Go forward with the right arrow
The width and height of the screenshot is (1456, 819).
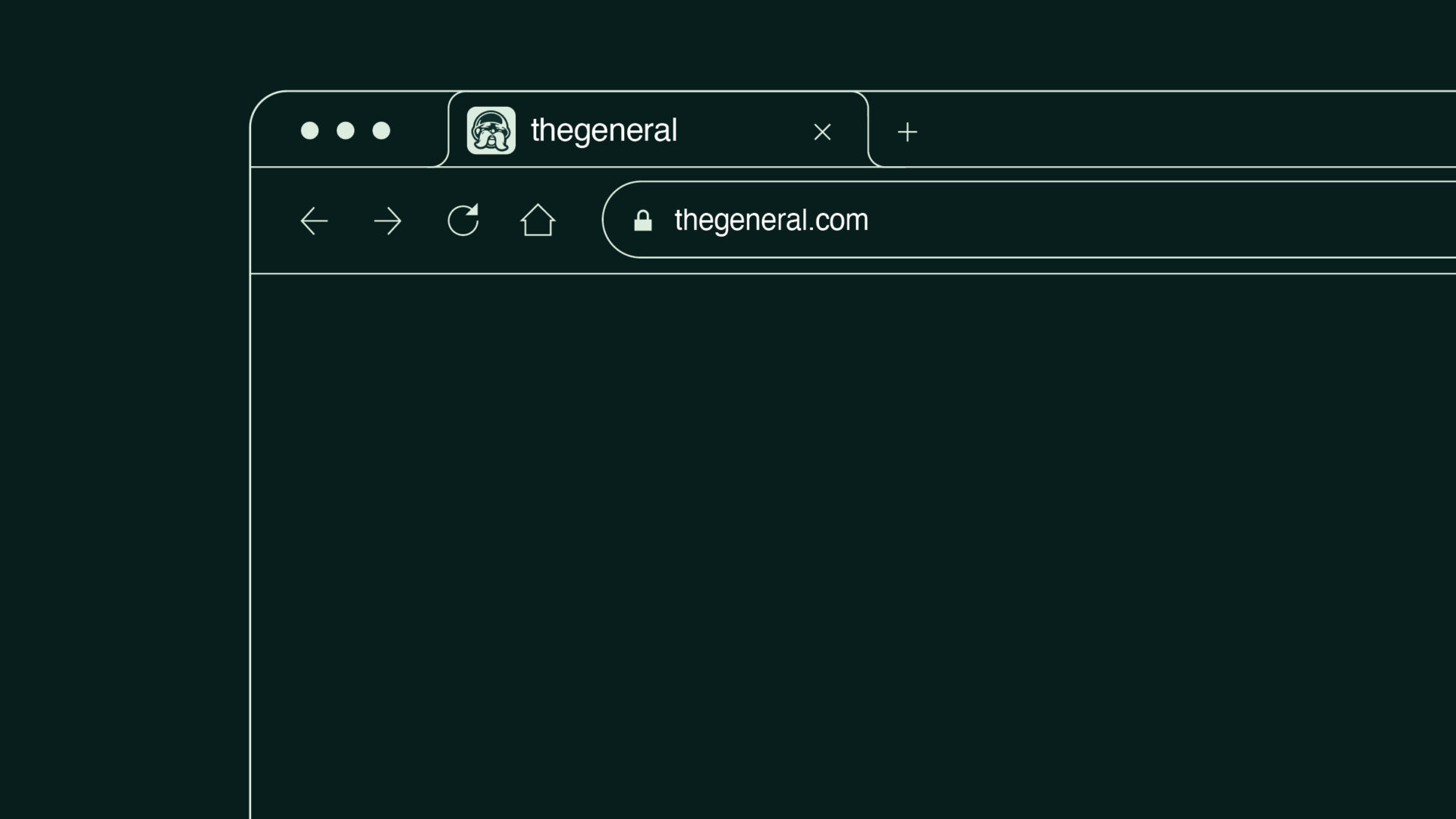pos(388,221)
